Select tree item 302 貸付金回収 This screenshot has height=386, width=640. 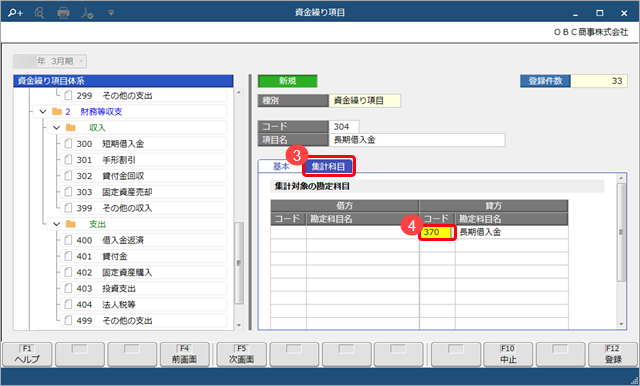pos(144,176)
